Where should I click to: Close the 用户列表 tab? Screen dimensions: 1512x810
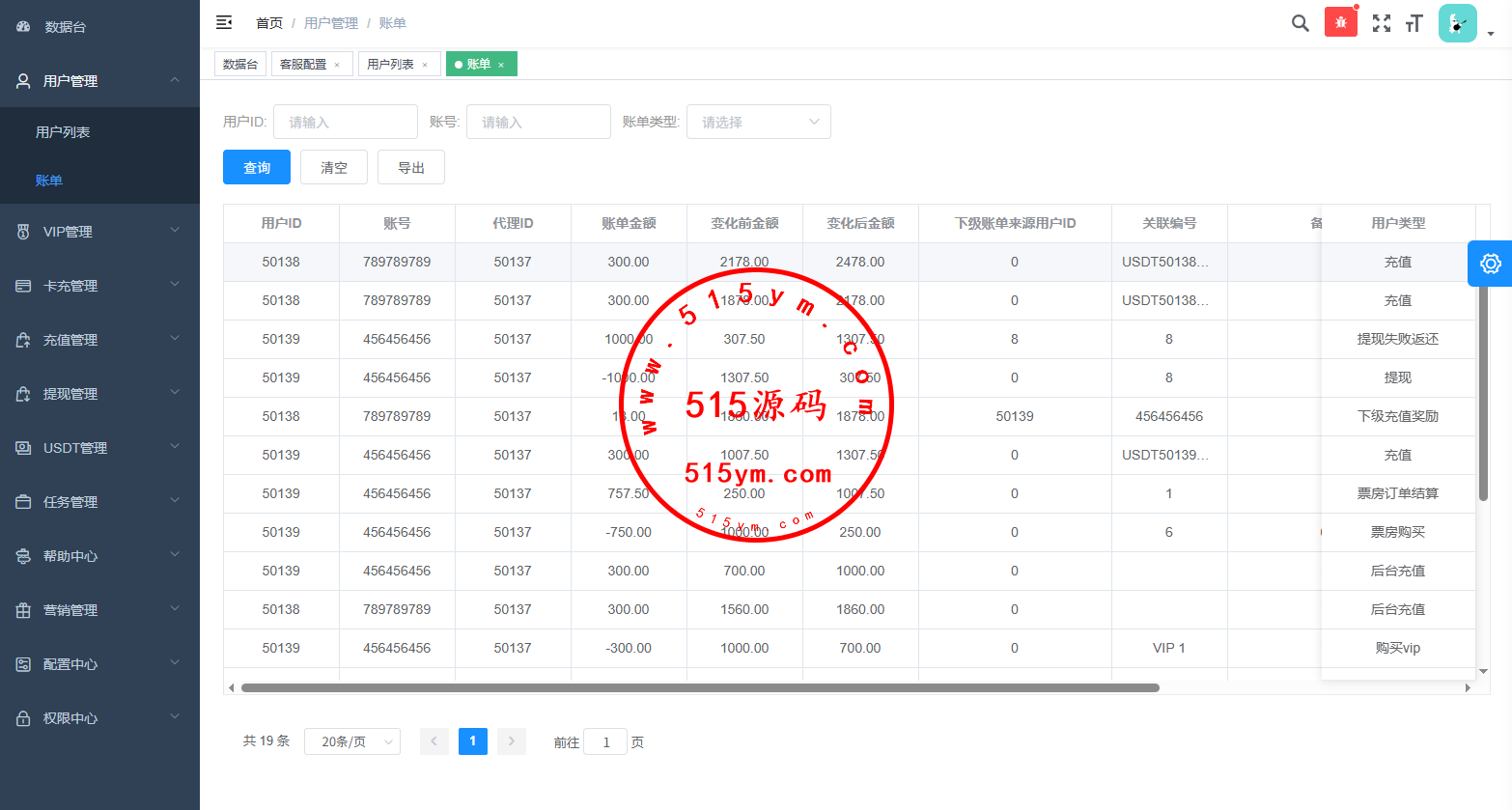coord(425,65)
